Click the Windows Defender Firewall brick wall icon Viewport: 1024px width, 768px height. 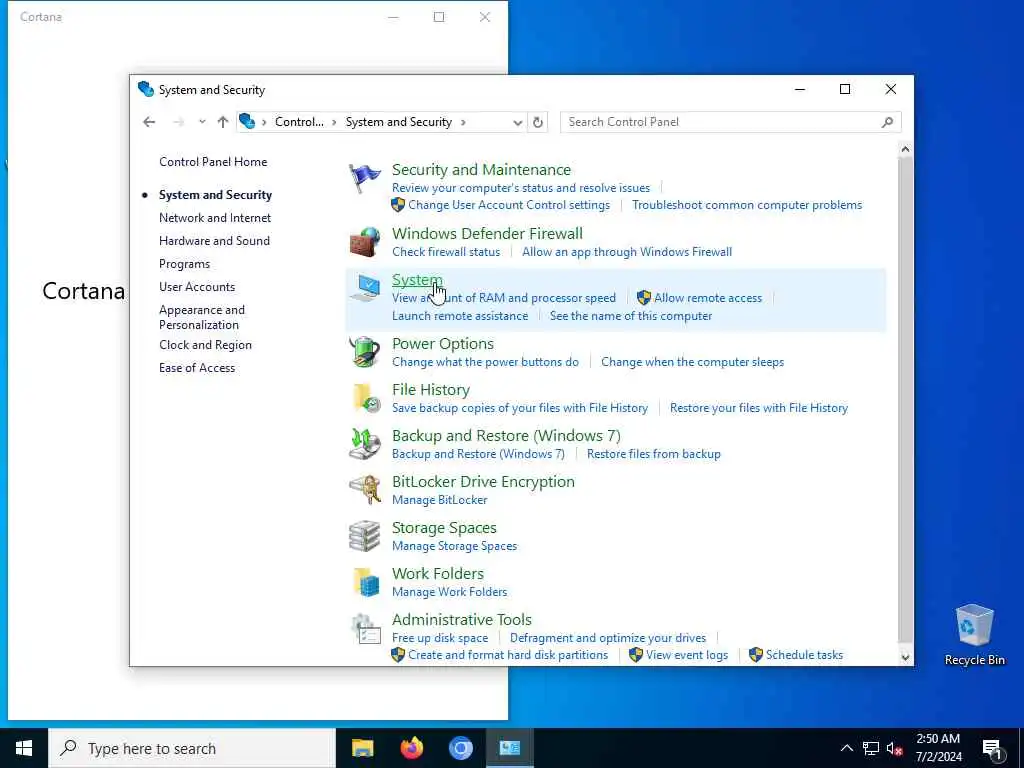(x=364, y=242)
